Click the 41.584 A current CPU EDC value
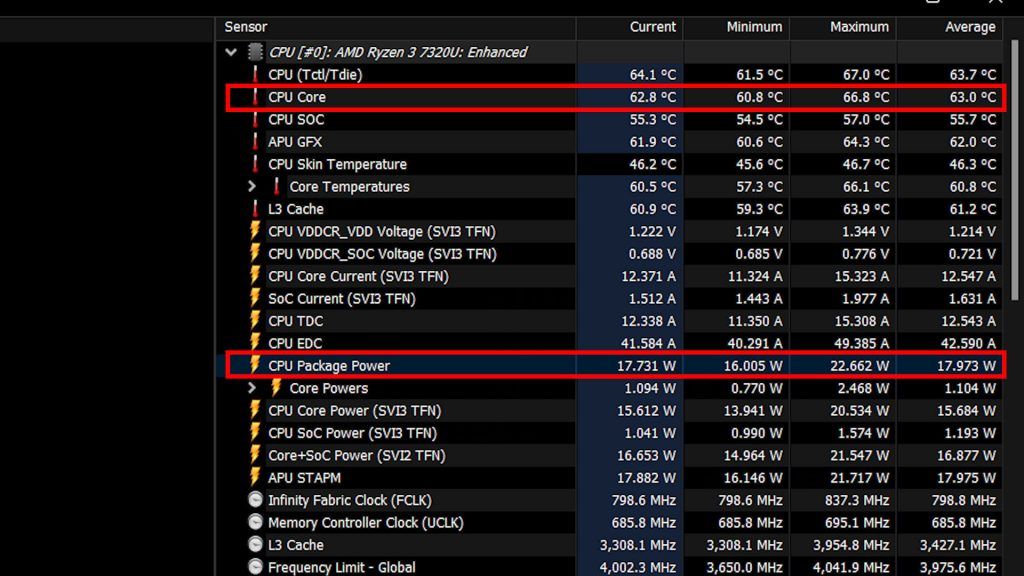 pos(647,344)
